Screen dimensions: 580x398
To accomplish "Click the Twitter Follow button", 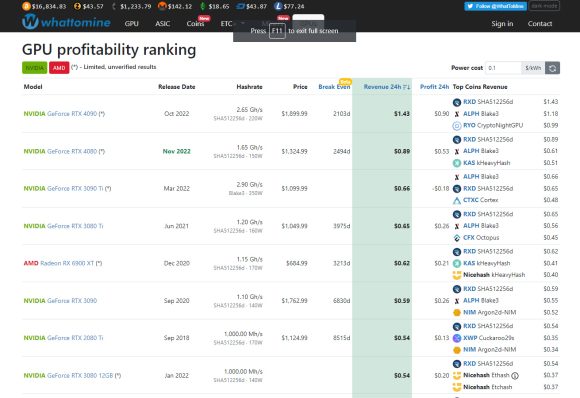I will coord(495,6).
